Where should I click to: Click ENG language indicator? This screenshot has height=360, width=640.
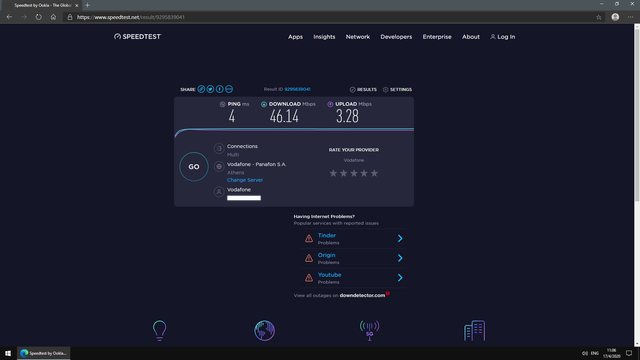pyautogui.click(x=595, y=353)
